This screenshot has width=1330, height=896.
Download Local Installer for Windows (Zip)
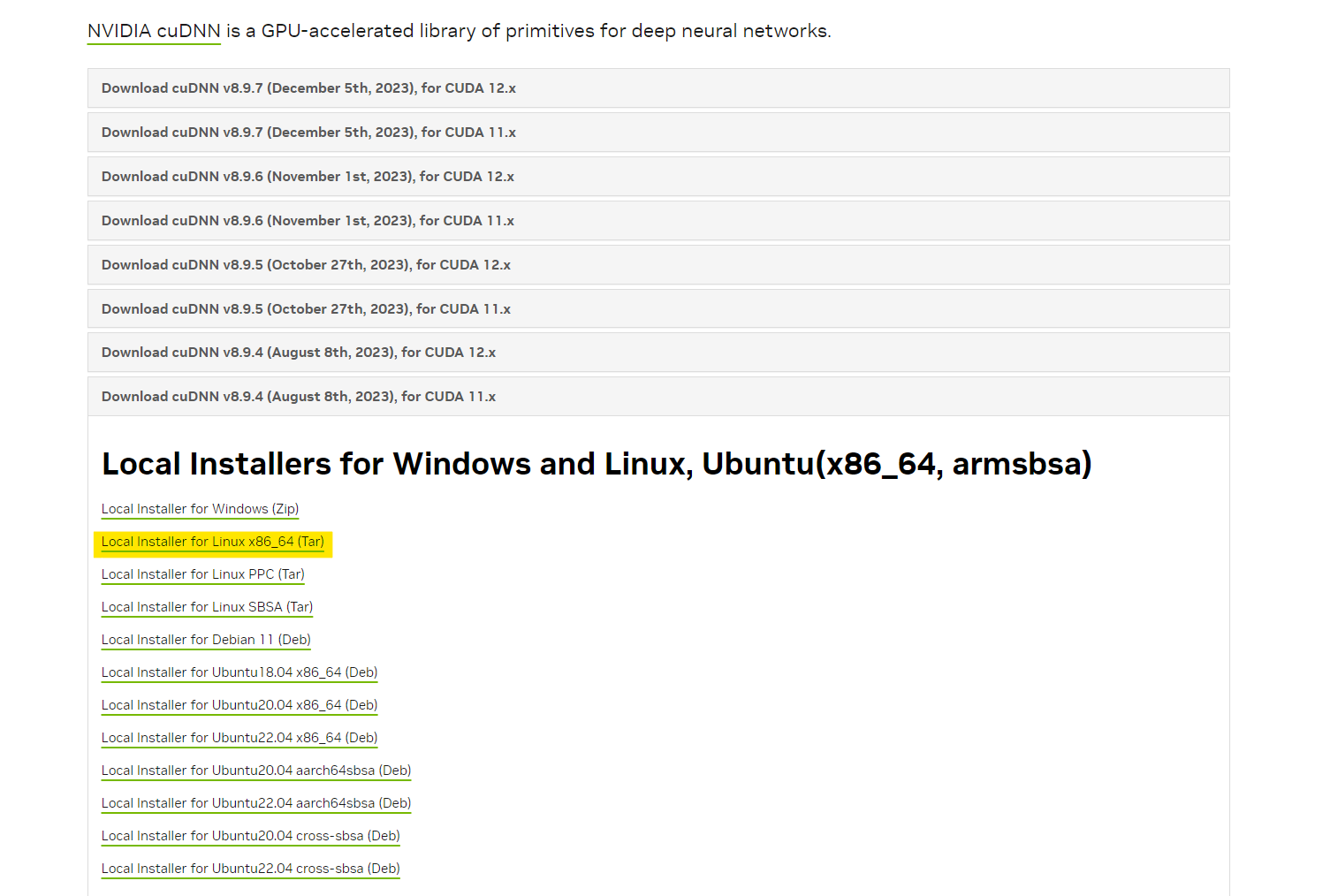pyautogui.click(x=200, y=509)
